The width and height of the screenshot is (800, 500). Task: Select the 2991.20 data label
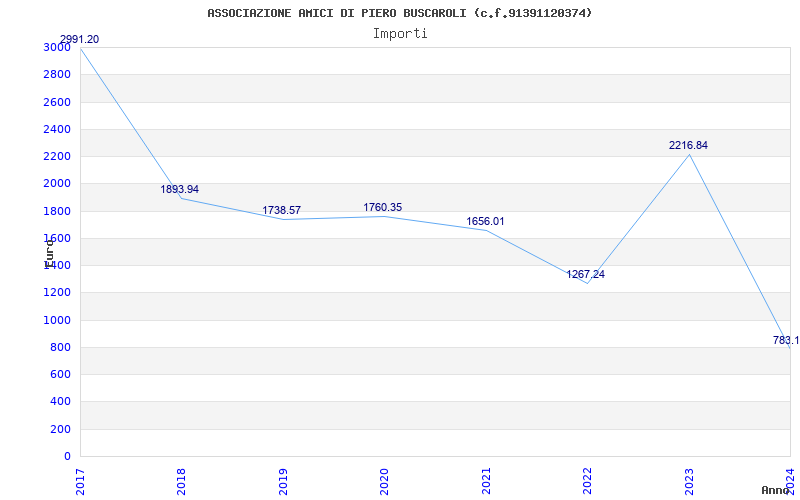coord(80,39)
